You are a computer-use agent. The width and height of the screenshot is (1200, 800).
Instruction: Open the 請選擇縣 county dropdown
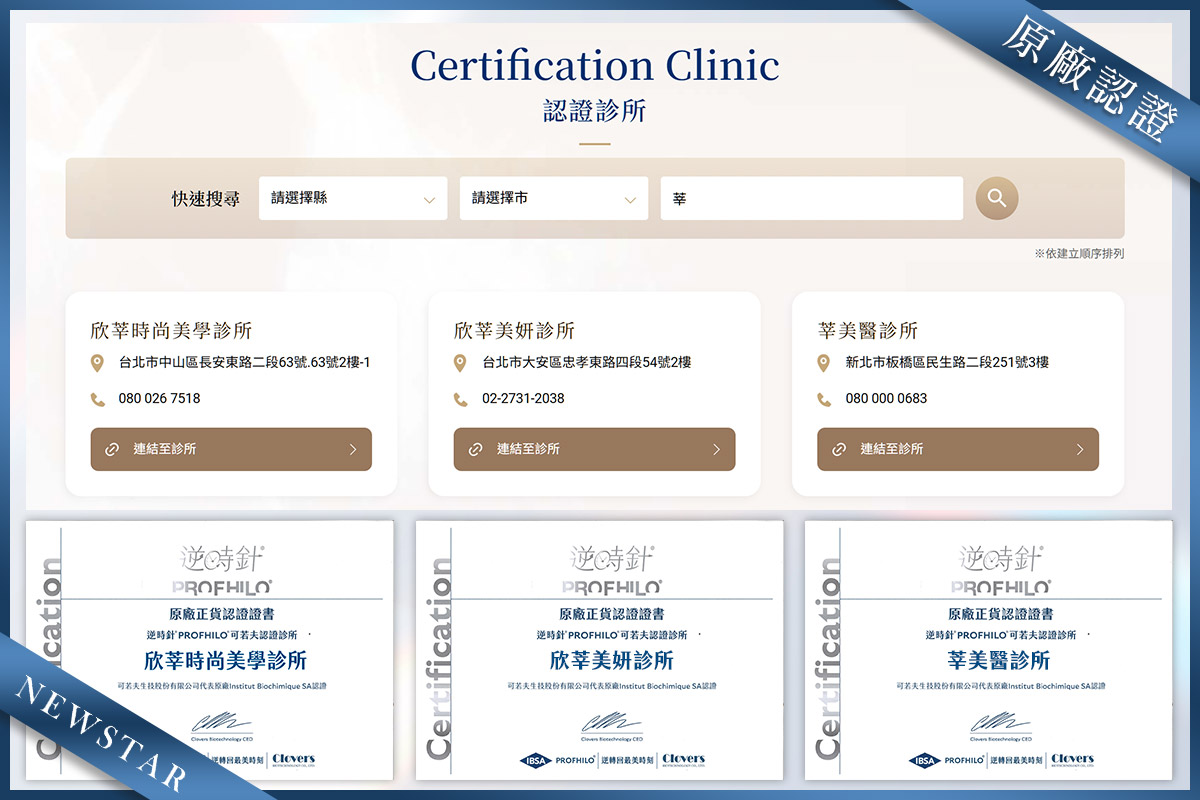point(352,199)
